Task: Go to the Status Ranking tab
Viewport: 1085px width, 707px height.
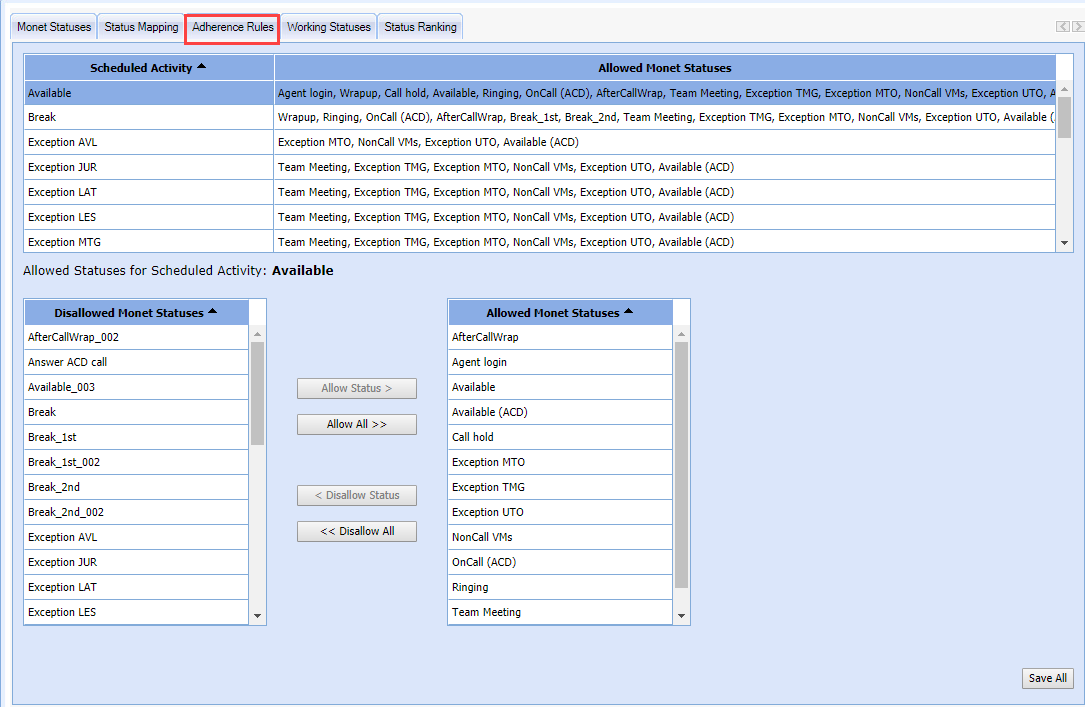Action: pos(420,27)
